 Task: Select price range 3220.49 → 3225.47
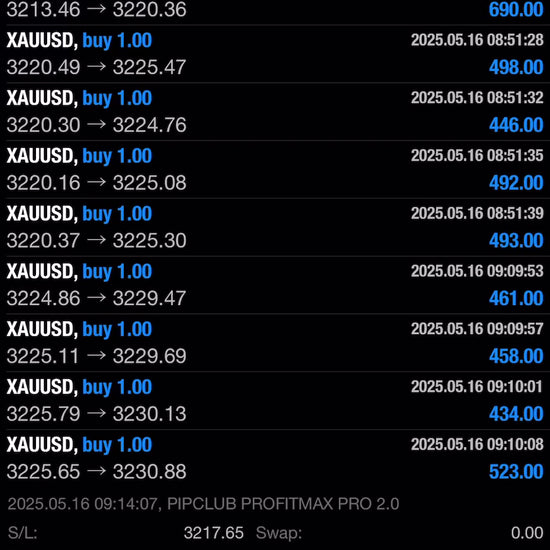(96, 67)
